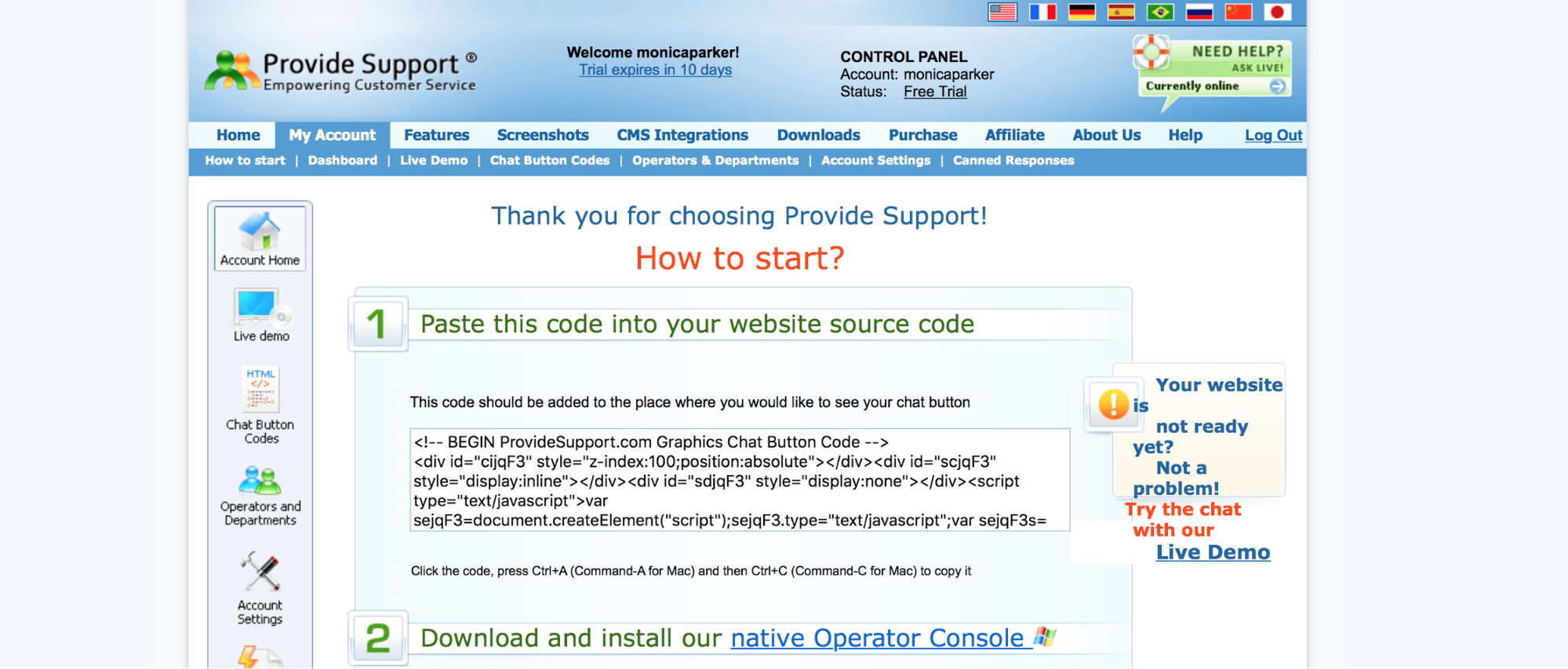Go to Operators & Departments in the submenu

(x=715, y=160)
